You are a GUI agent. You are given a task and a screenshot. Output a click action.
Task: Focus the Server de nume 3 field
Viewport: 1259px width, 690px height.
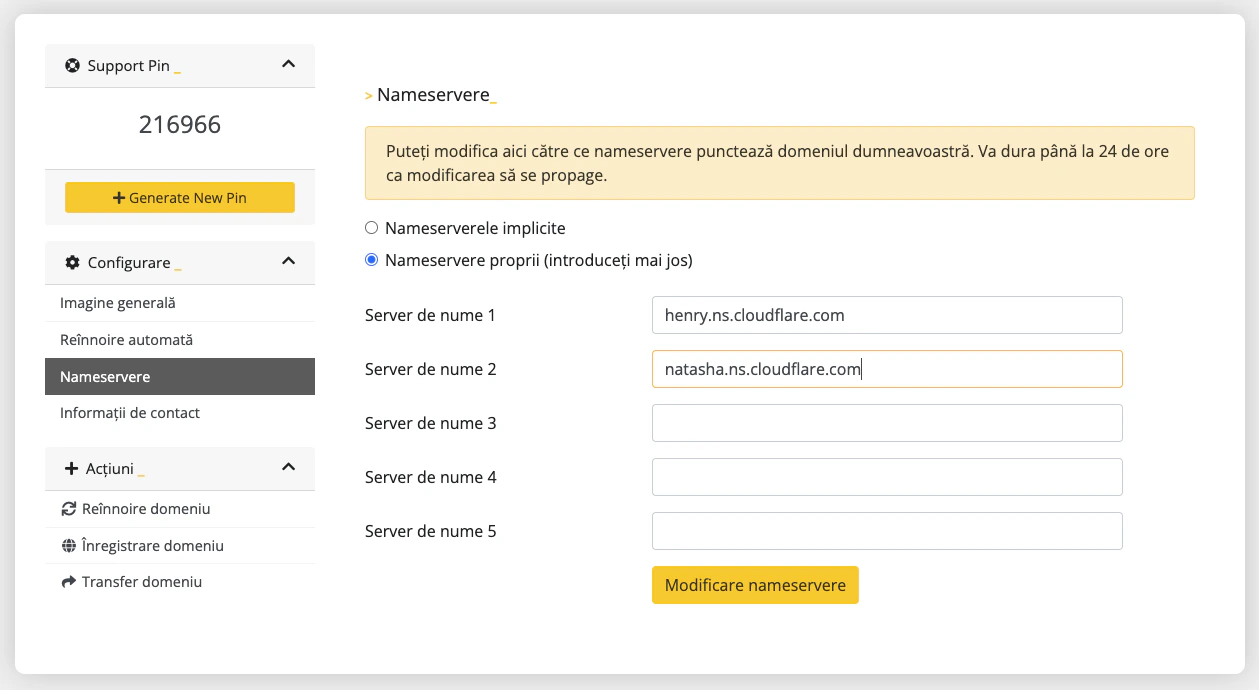point(887,423)
